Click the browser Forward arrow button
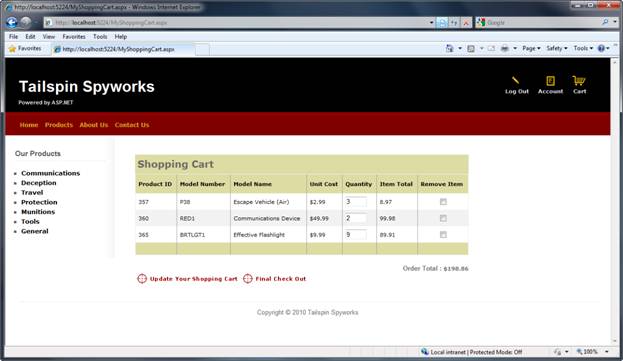Viewport: 623px width, 361px height. click(x=26, y=23)
